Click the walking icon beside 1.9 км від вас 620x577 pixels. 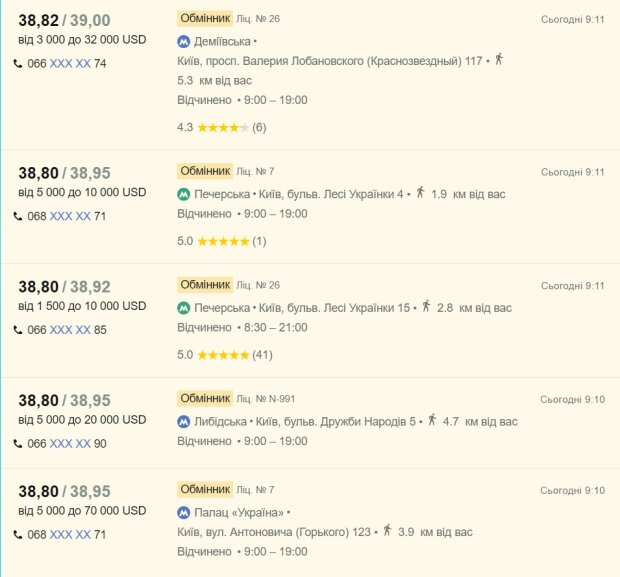tap(421, 193)
